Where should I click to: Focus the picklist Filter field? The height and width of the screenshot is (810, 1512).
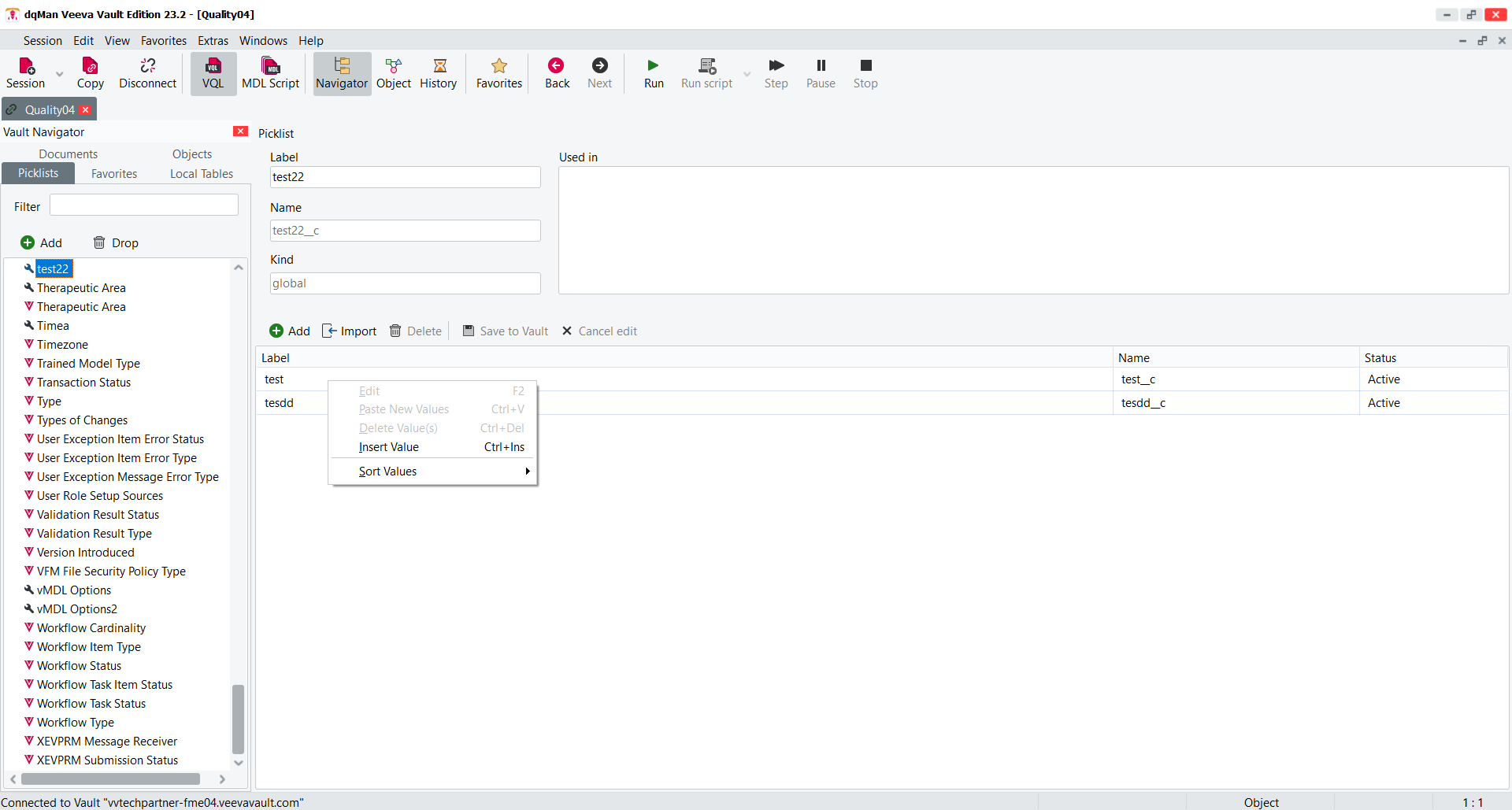pos(144,205)
